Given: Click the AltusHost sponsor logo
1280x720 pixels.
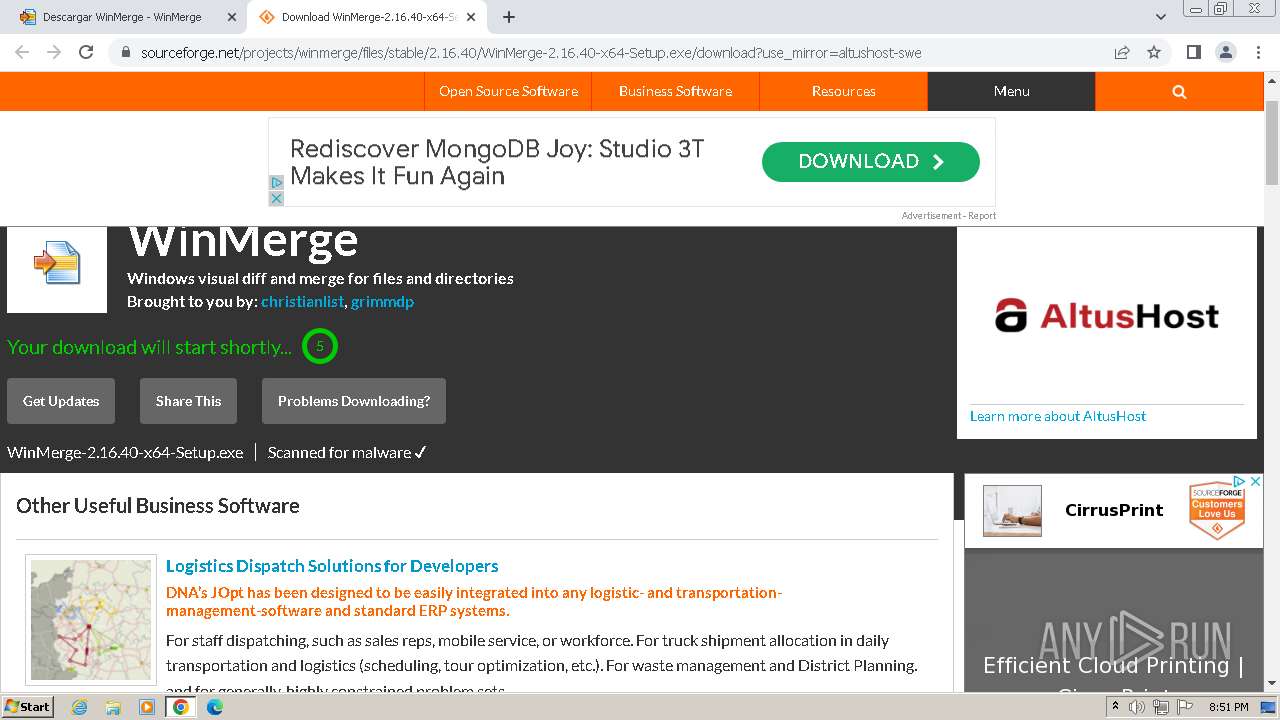Looking at the screenshot, I should (x=1107, y=316).
